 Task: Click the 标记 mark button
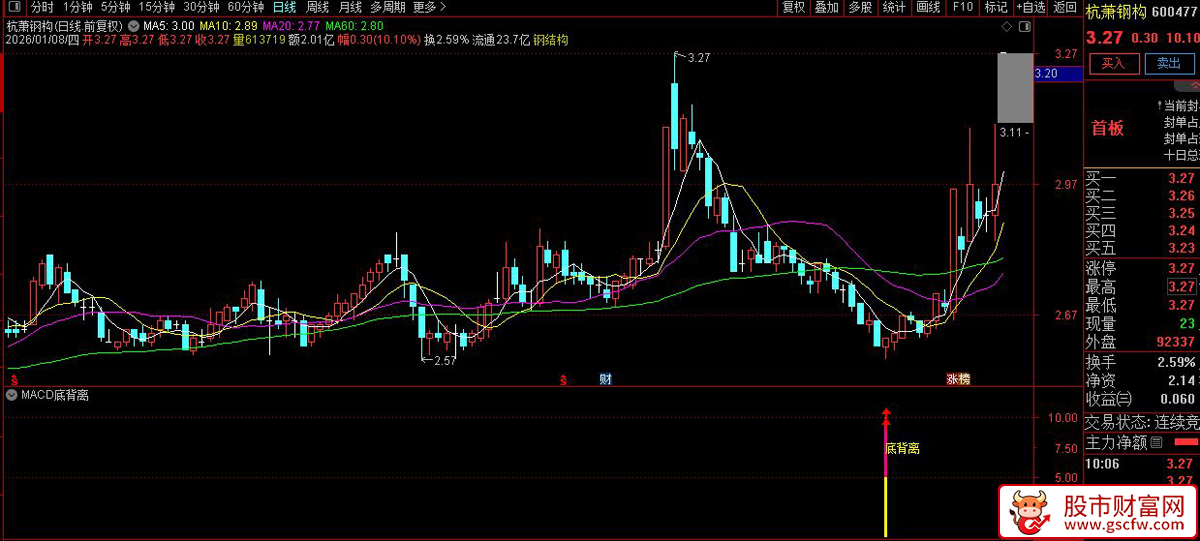click(x=995, y=7)
